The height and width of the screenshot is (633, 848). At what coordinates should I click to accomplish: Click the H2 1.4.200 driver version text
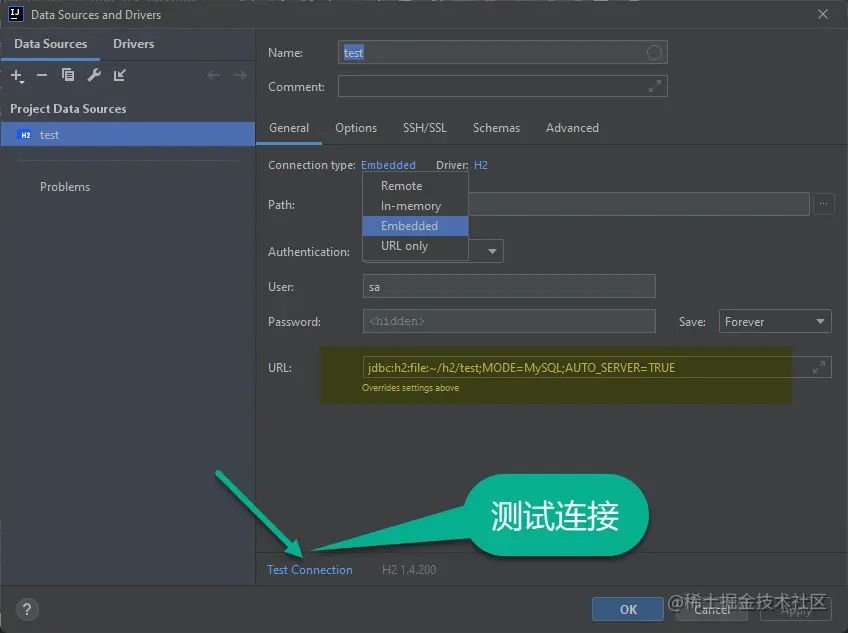coord(409,570)
